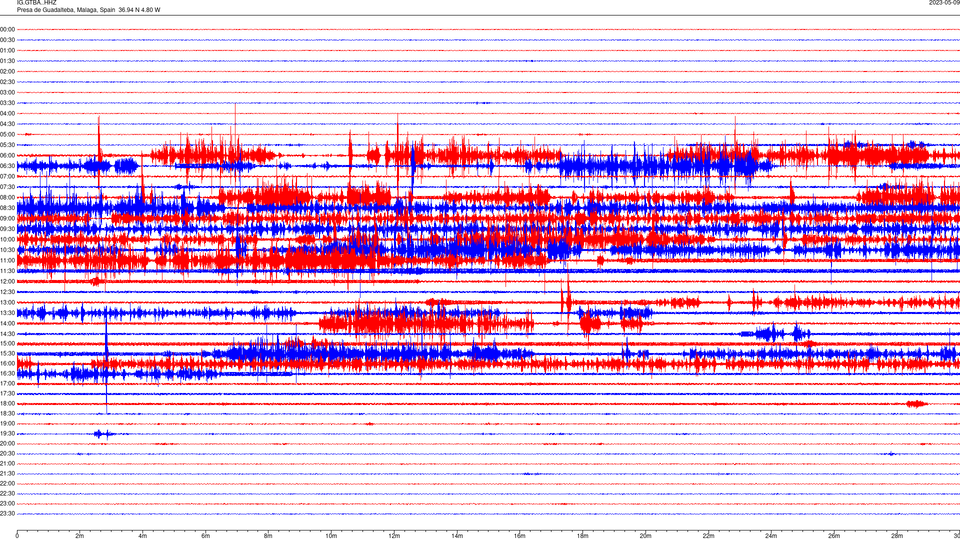Viewport: 960px width, 540px height.
Task: Click the '09:00' time label
Action: pos(7,219)
